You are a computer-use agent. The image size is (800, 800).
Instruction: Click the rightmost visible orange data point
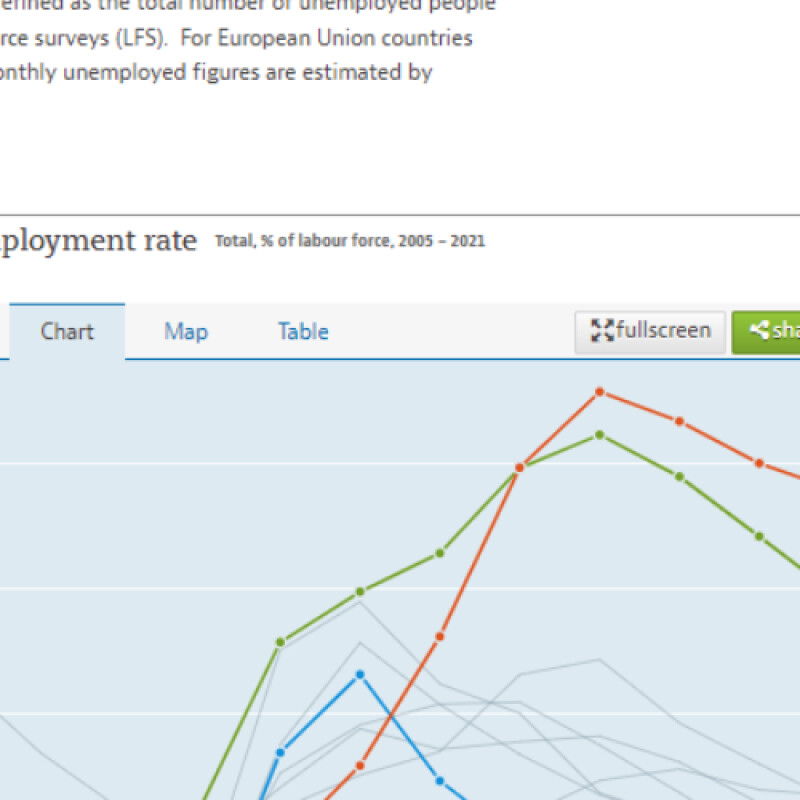coord(759,463)
